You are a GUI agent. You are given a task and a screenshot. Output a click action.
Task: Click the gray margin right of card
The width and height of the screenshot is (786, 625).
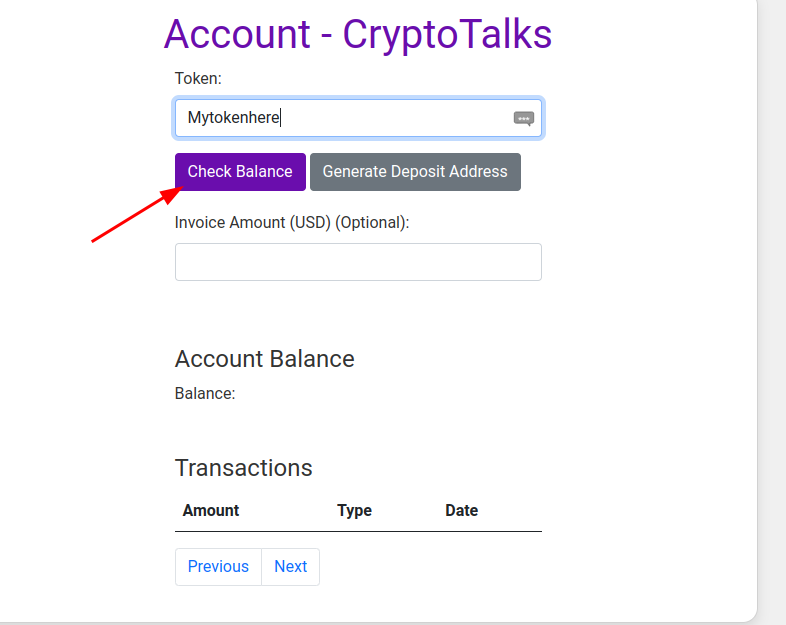[x=772, y=300]
